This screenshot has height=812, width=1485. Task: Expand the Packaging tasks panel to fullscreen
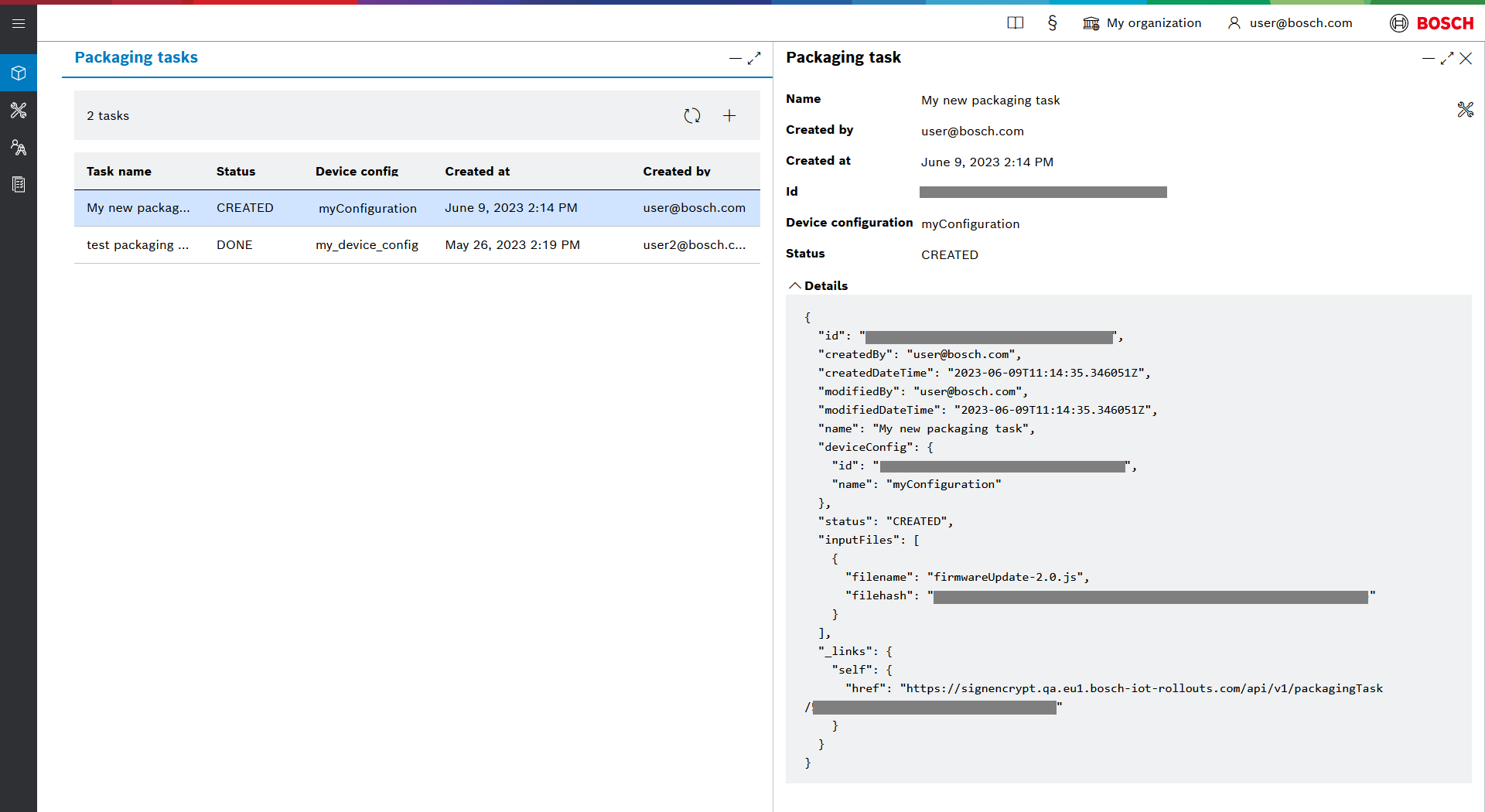754,59
